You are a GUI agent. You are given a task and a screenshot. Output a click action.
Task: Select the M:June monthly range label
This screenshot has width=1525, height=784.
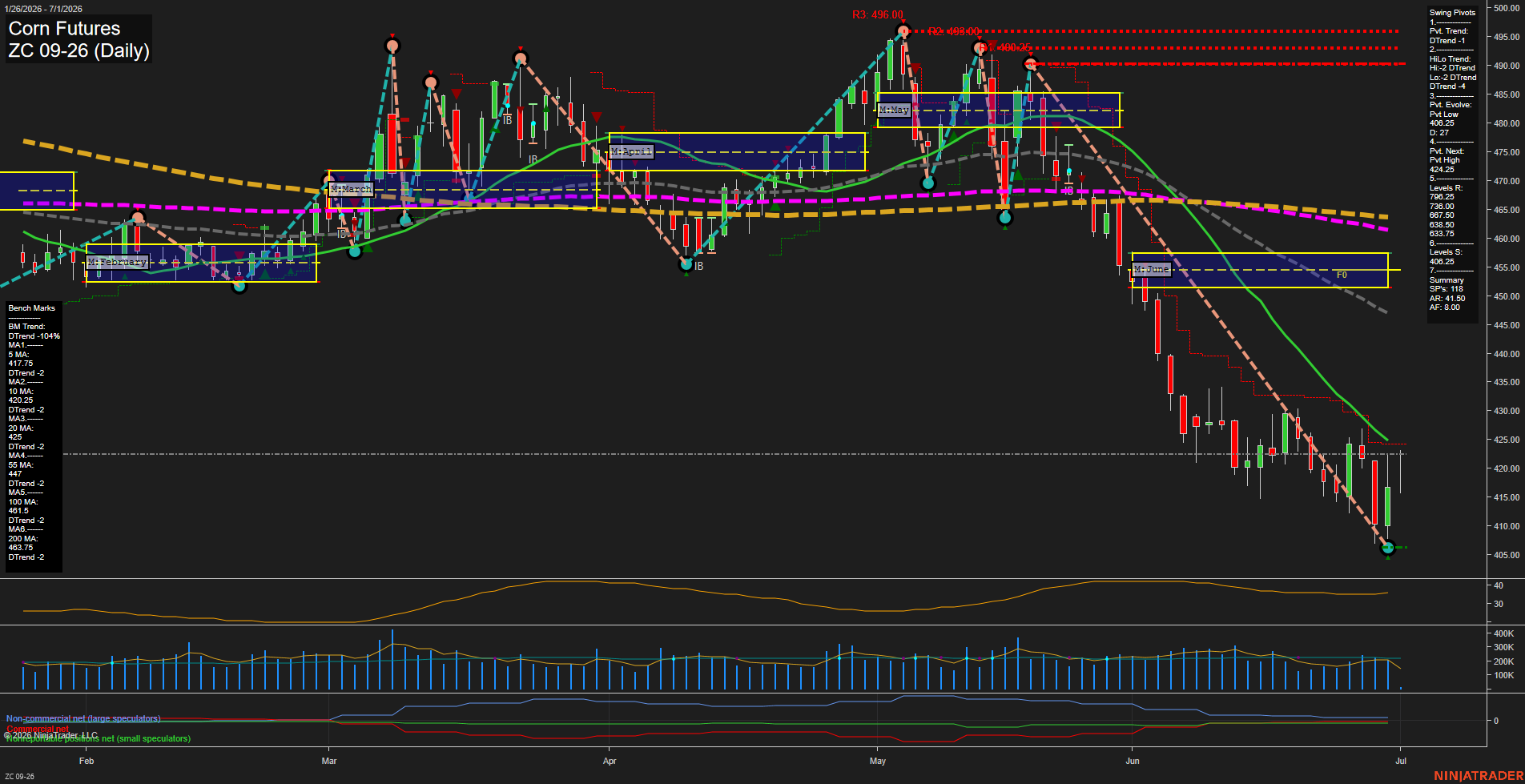point(1152,269)
